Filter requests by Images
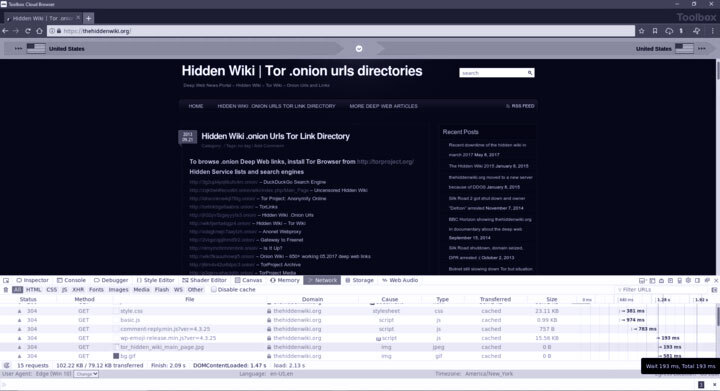This screenshot has width=720, height=391. point(118,290)
